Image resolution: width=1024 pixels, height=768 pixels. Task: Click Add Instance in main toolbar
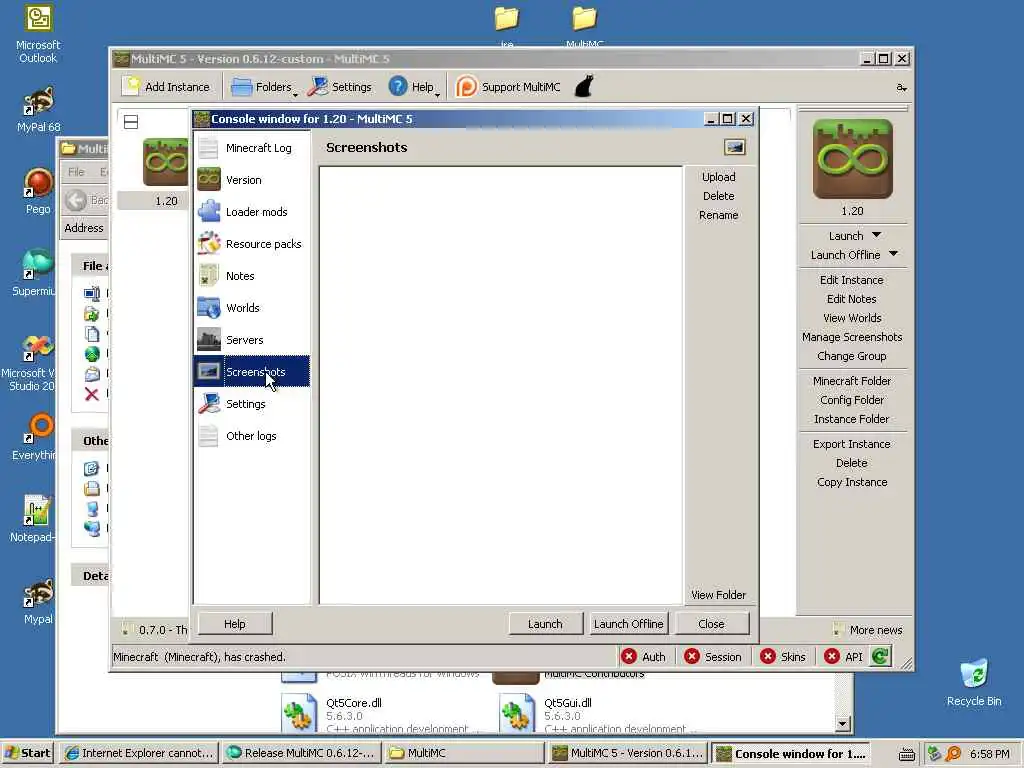pos(168,87)
